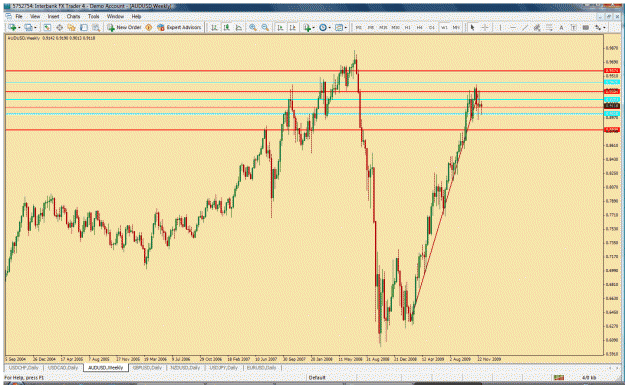Image resolution: width=625 pixels, height=385 pixels.
Task: Select the Arrows drawing tool
Action: coord(598,28)
